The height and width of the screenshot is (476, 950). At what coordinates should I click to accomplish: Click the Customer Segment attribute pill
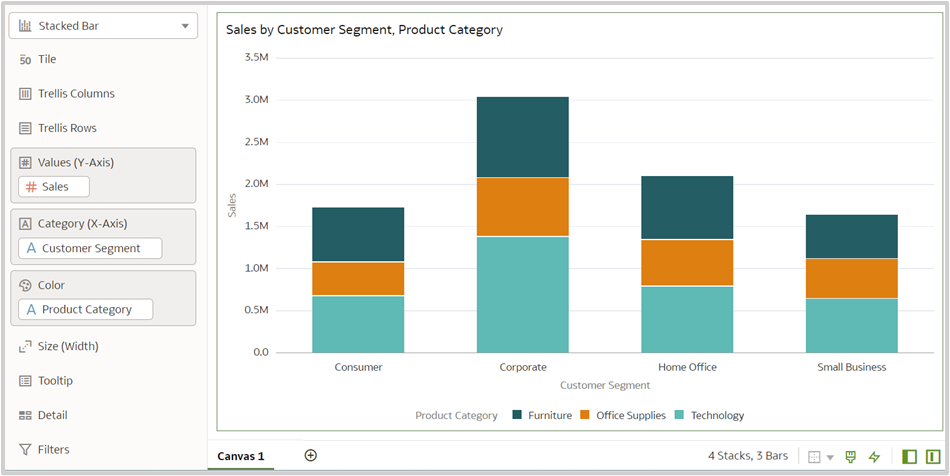90,248
